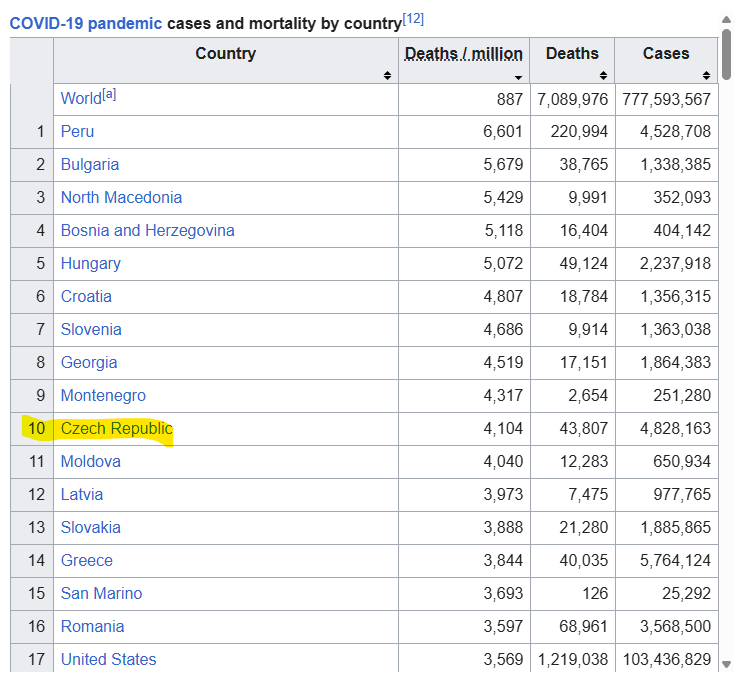Image resolution: width=740 pixels, height=692 pixels.
Task: Open San Marino country link
Action: point(101,594)
